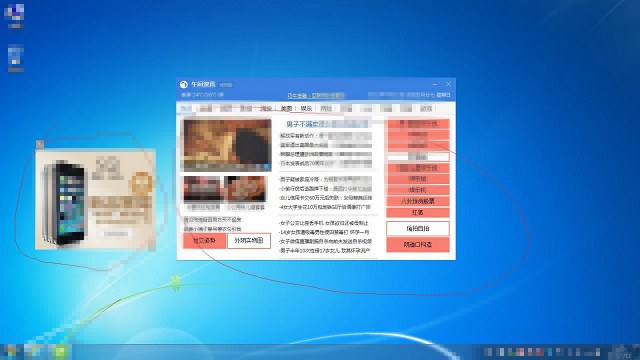Image resolution: width=640 pixels, height=360 pixels.
Task: Open the underlined link in blue header
Action: tap(316, 96)
